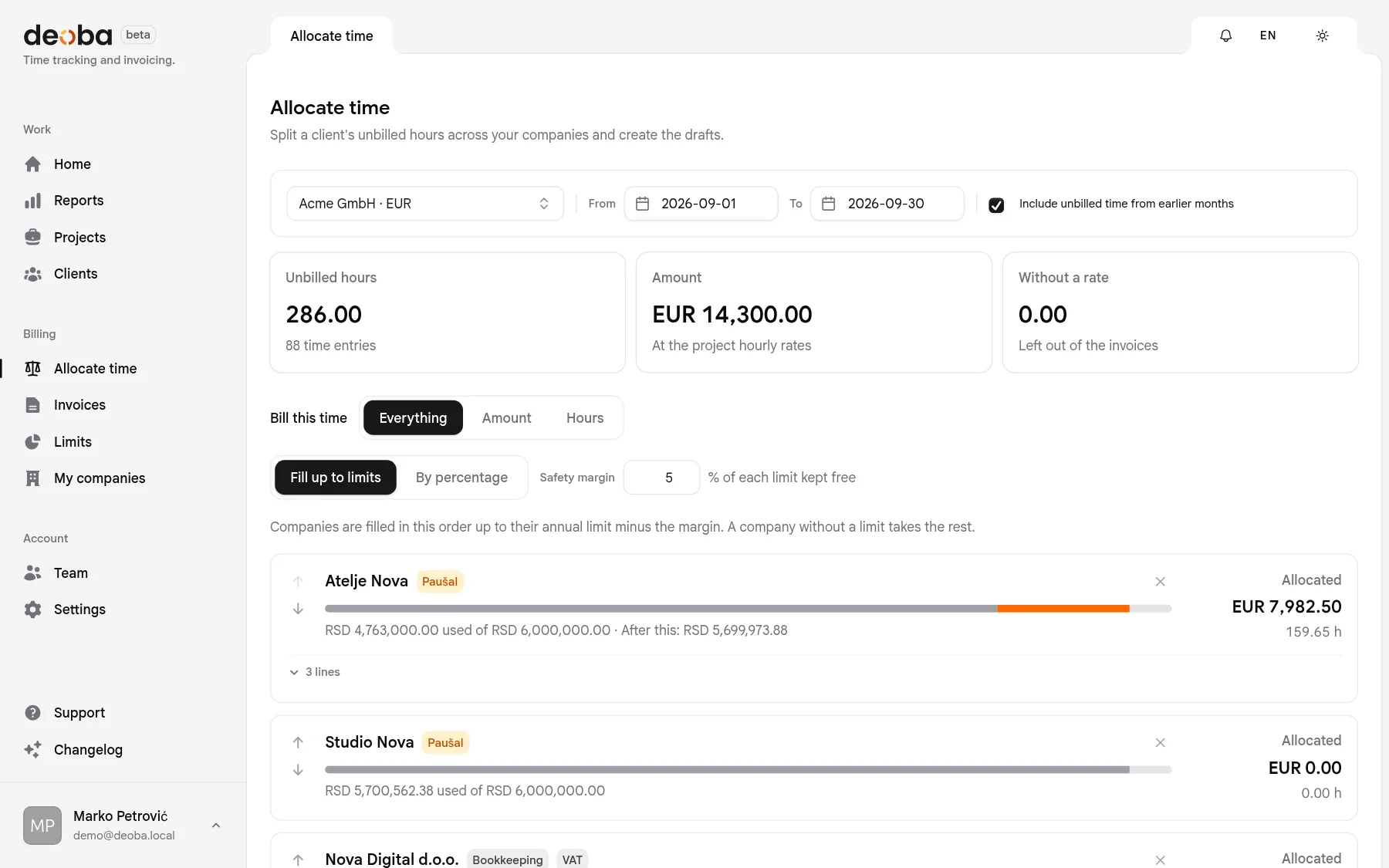Click the Atelje Nova limit progress bar
The height and width of the screenshot is (868, 1389).
[x=748, y=609]
